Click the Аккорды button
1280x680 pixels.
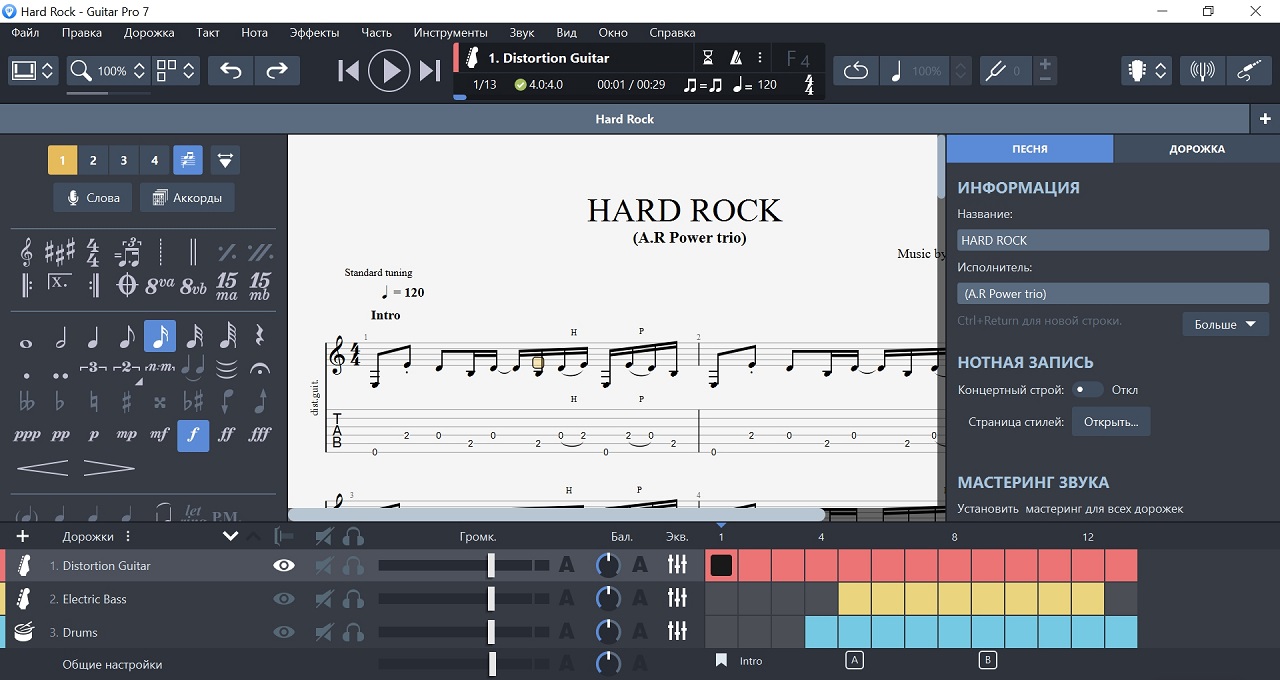pos(187,198)
